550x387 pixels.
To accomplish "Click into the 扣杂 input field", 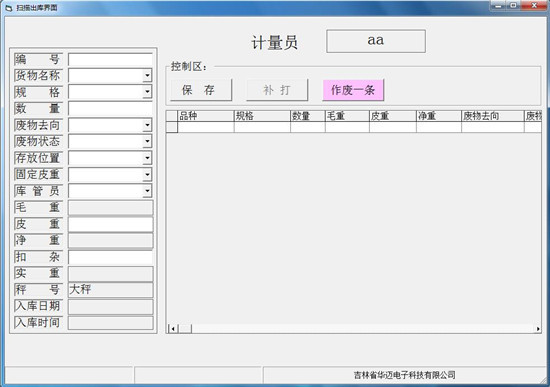I will coord(110,257).
